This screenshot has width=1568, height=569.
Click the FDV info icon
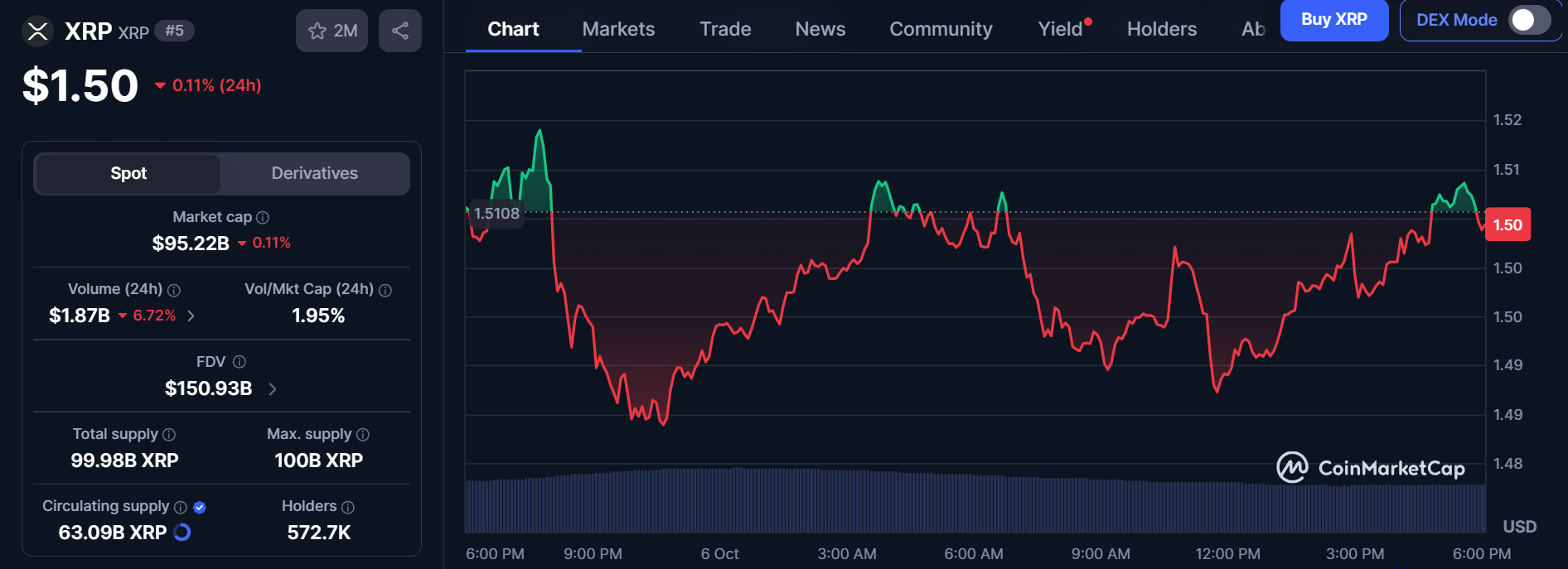point(240,362)
